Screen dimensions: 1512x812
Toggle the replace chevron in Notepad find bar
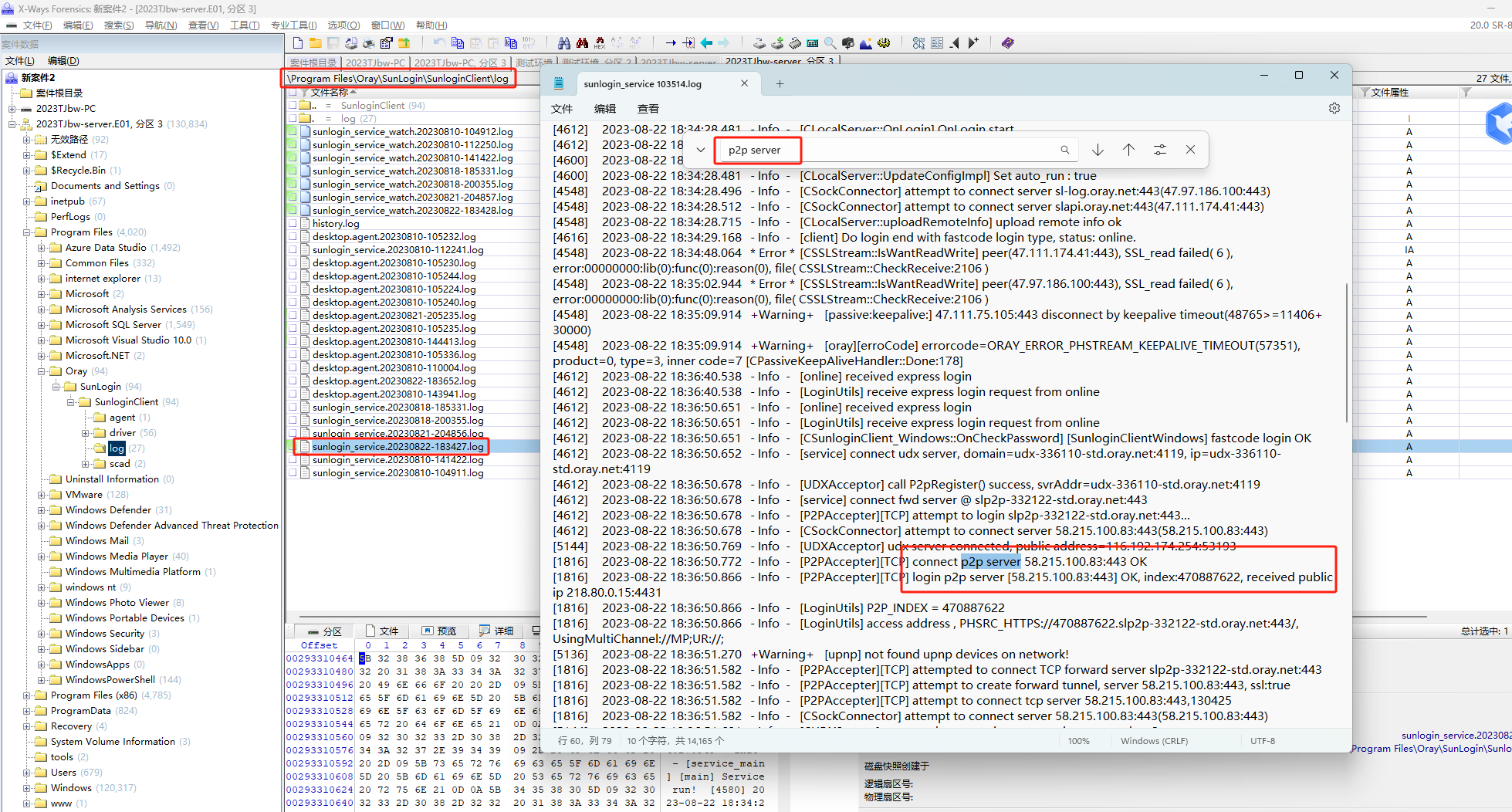click(x=700, y=150)
